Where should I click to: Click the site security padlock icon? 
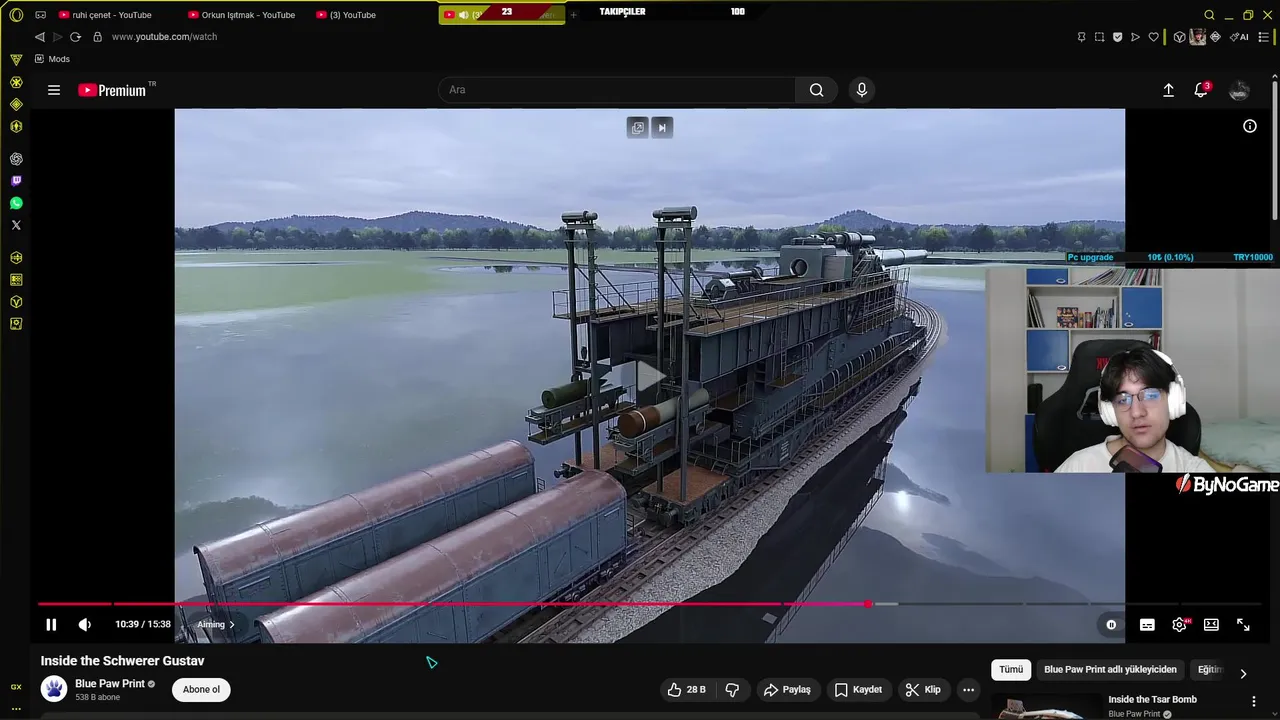[97, 37]
